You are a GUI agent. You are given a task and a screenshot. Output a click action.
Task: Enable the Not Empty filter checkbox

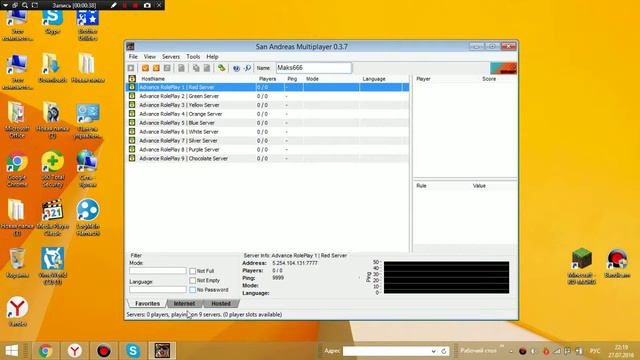(193, 280)
